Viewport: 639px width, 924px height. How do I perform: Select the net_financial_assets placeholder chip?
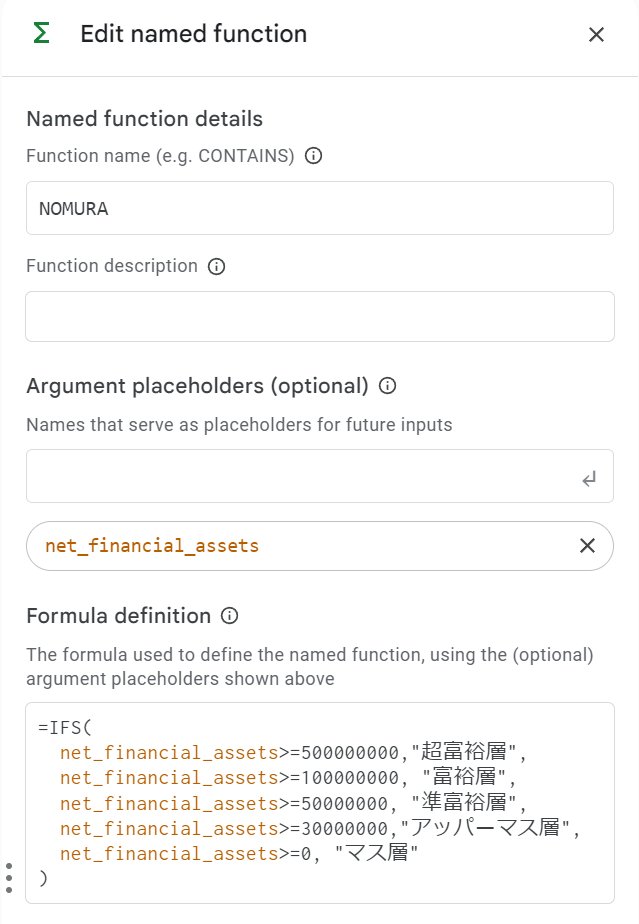[152, 546]
